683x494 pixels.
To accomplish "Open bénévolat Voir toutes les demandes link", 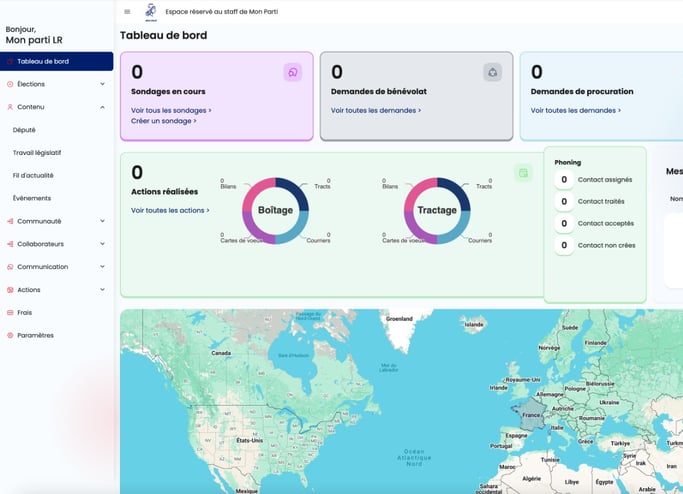I will click(x=376, y=111).
